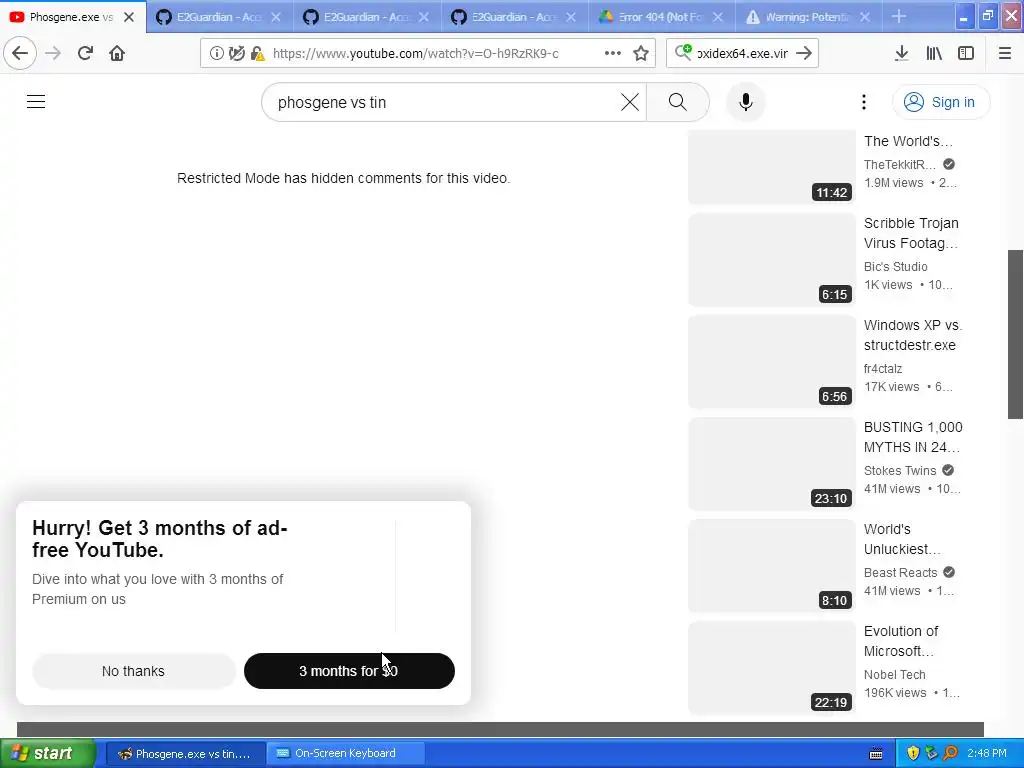
Task: Open YouTube guide hamburger menu
Action: [36, 102]
